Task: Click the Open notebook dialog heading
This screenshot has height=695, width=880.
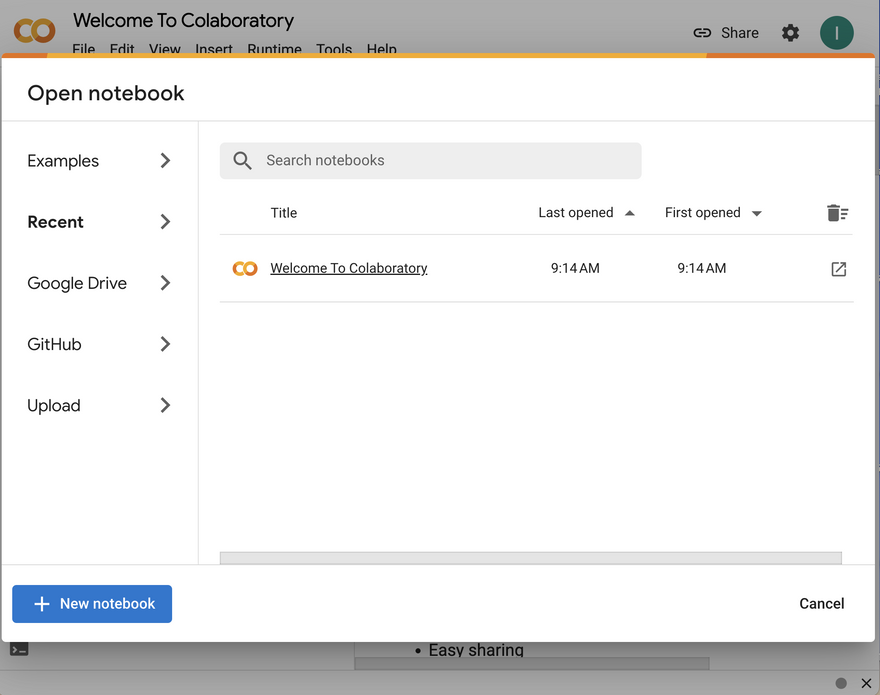Action: pyautogui.click(x=106, y=93)
